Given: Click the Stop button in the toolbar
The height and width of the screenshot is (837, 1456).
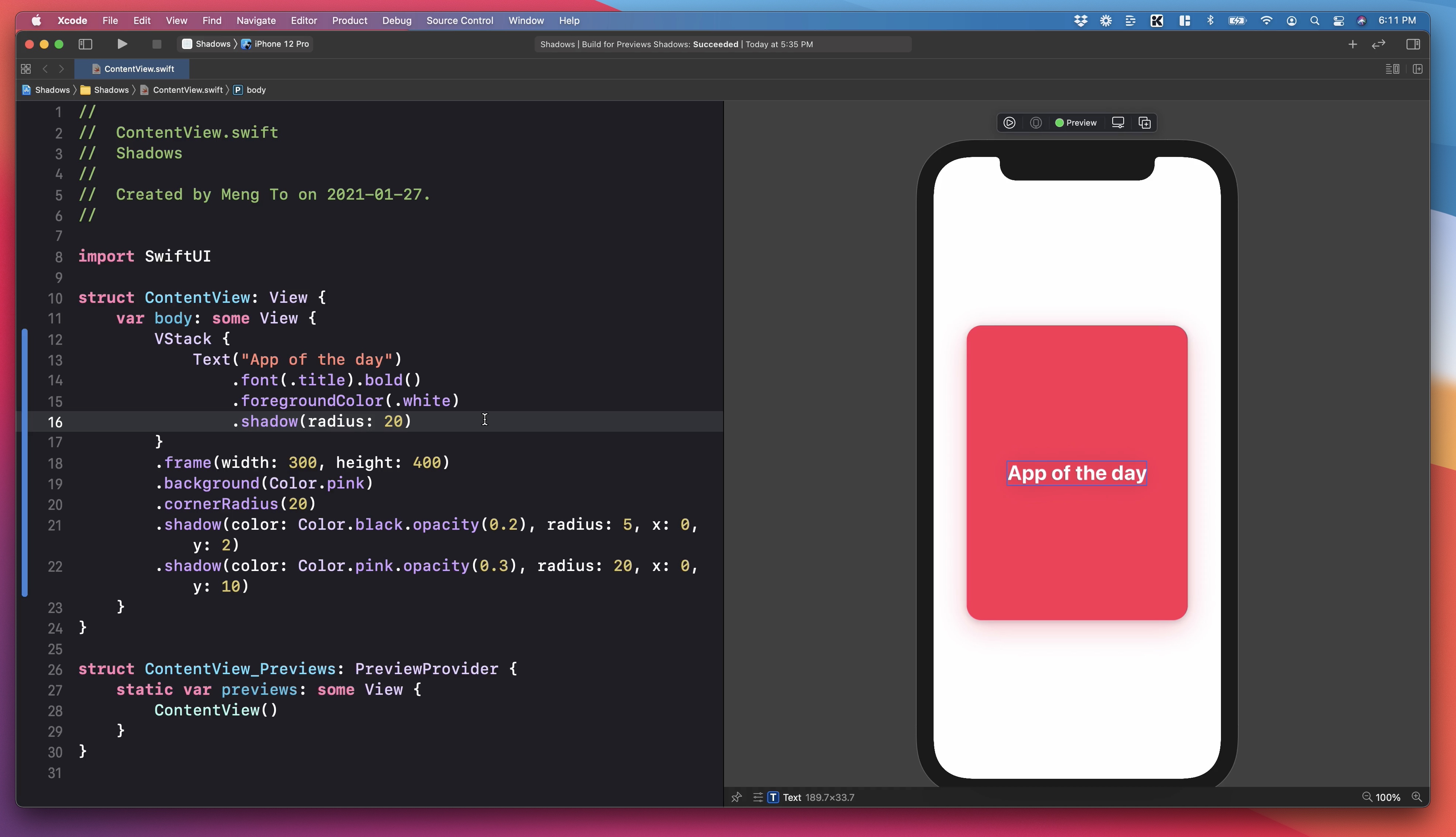Looking at the screenshot, I should (x=156, y=44).
